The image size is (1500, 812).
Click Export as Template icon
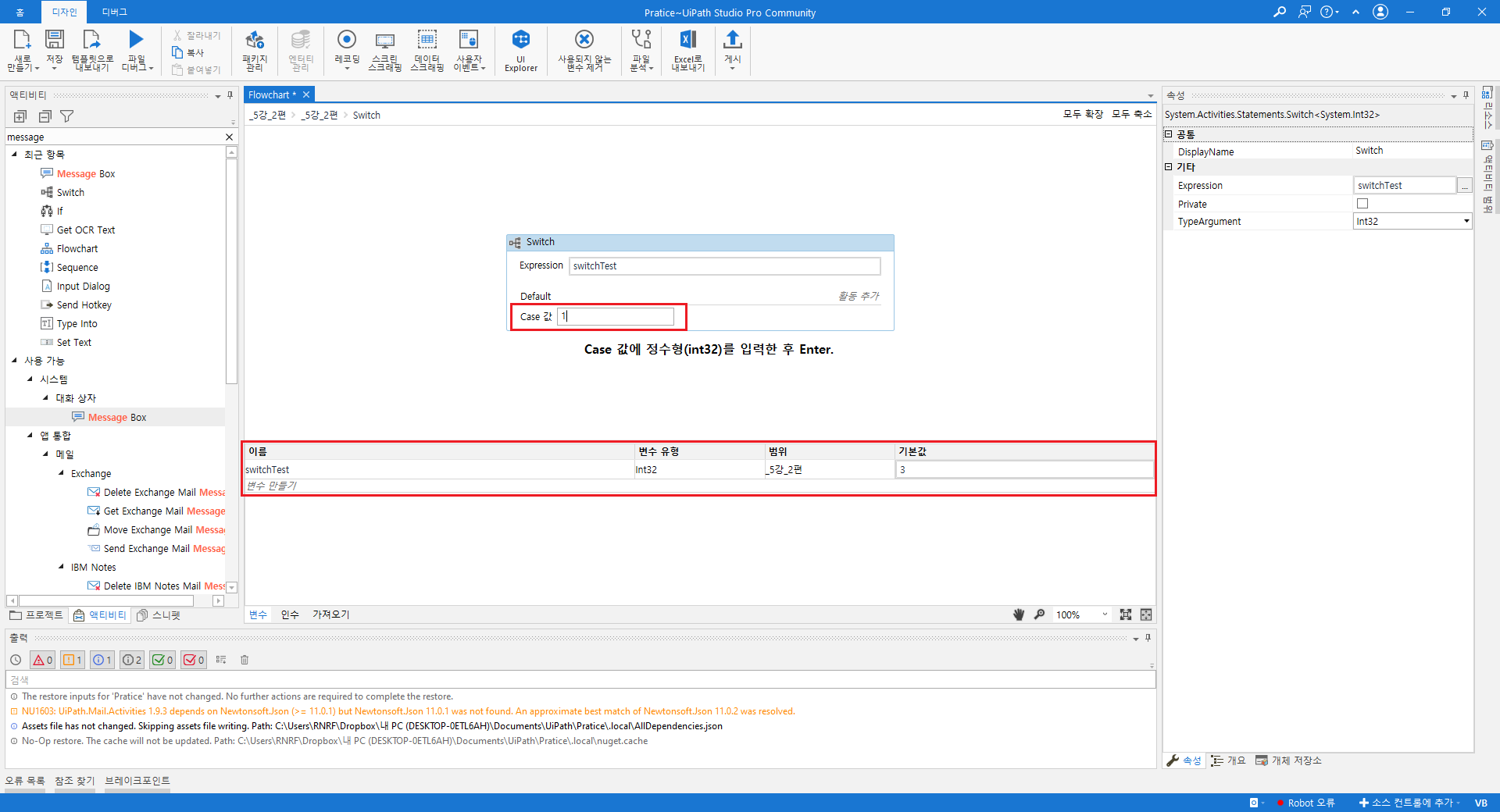click(91, 40)
